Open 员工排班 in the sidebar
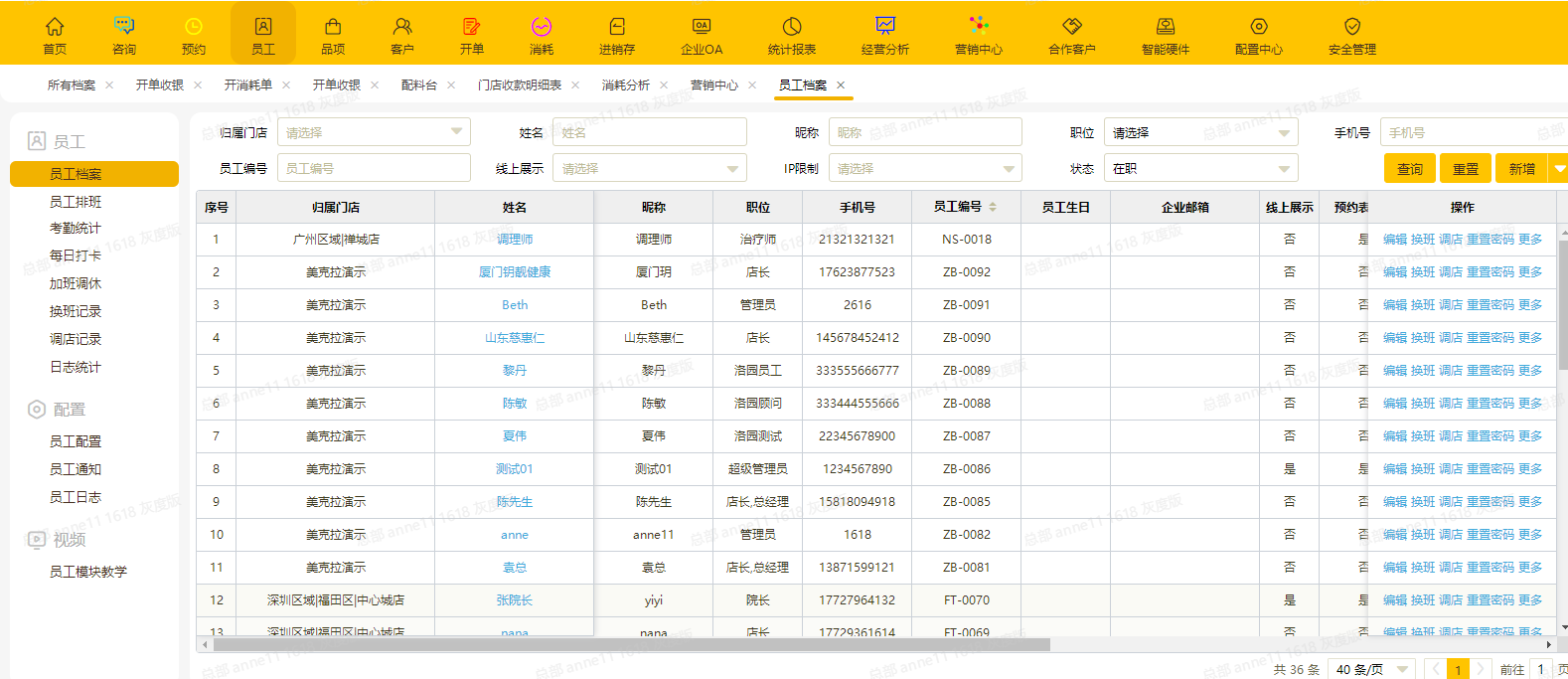 click(76, 202)
